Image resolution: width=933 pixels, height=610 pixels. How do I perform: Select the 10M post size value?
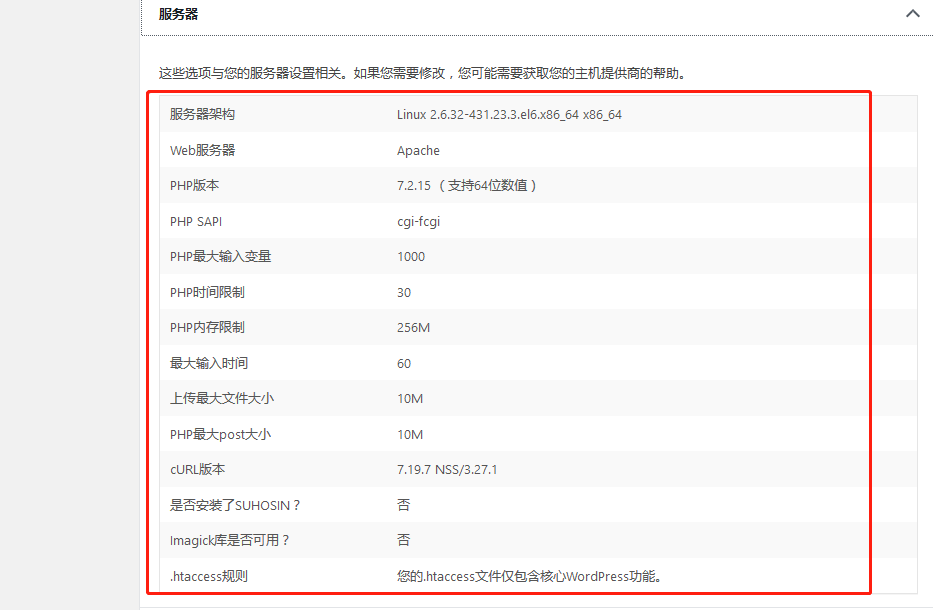click(410, 434)
